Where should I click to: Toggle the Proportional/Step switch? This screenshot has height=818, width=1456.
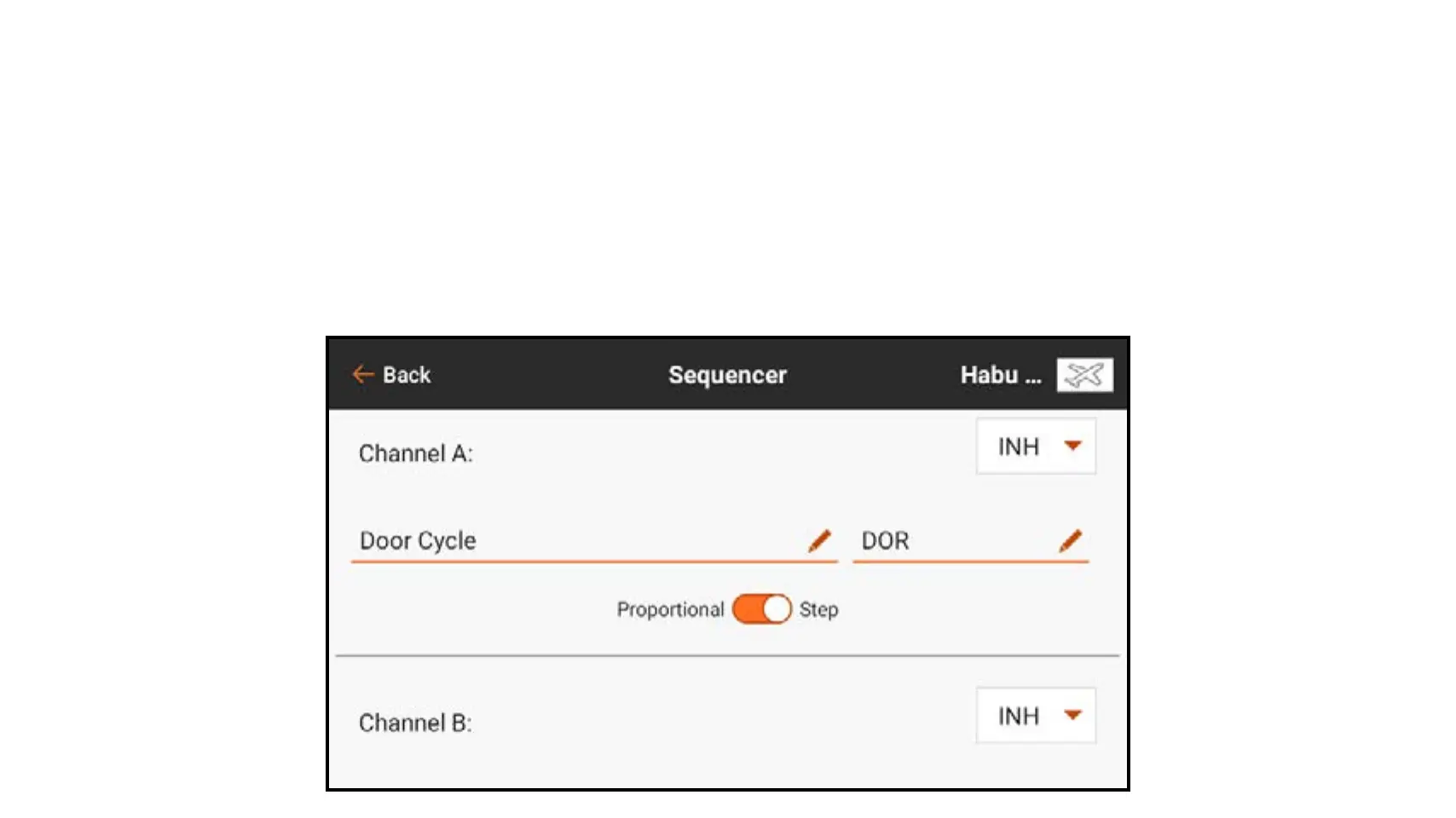click(x=761, y=609)
